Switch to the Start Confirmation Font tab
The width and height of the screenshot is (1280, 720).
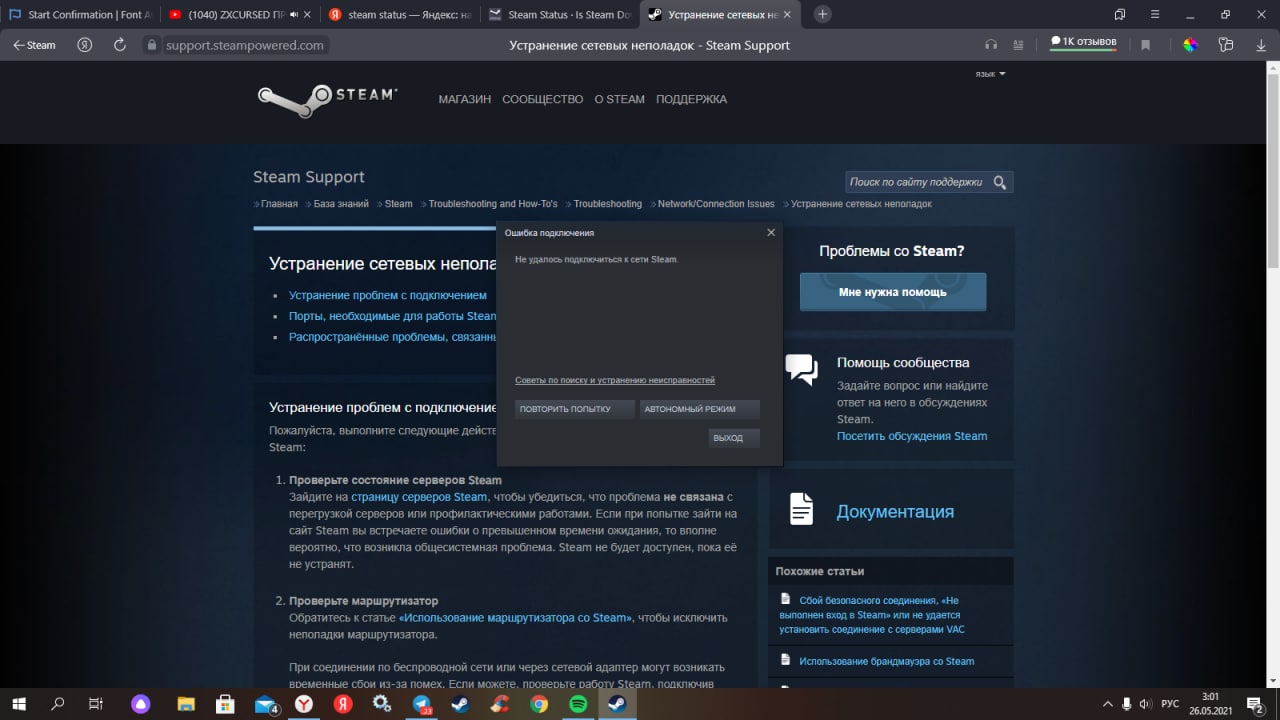click(x=80, y=14)
